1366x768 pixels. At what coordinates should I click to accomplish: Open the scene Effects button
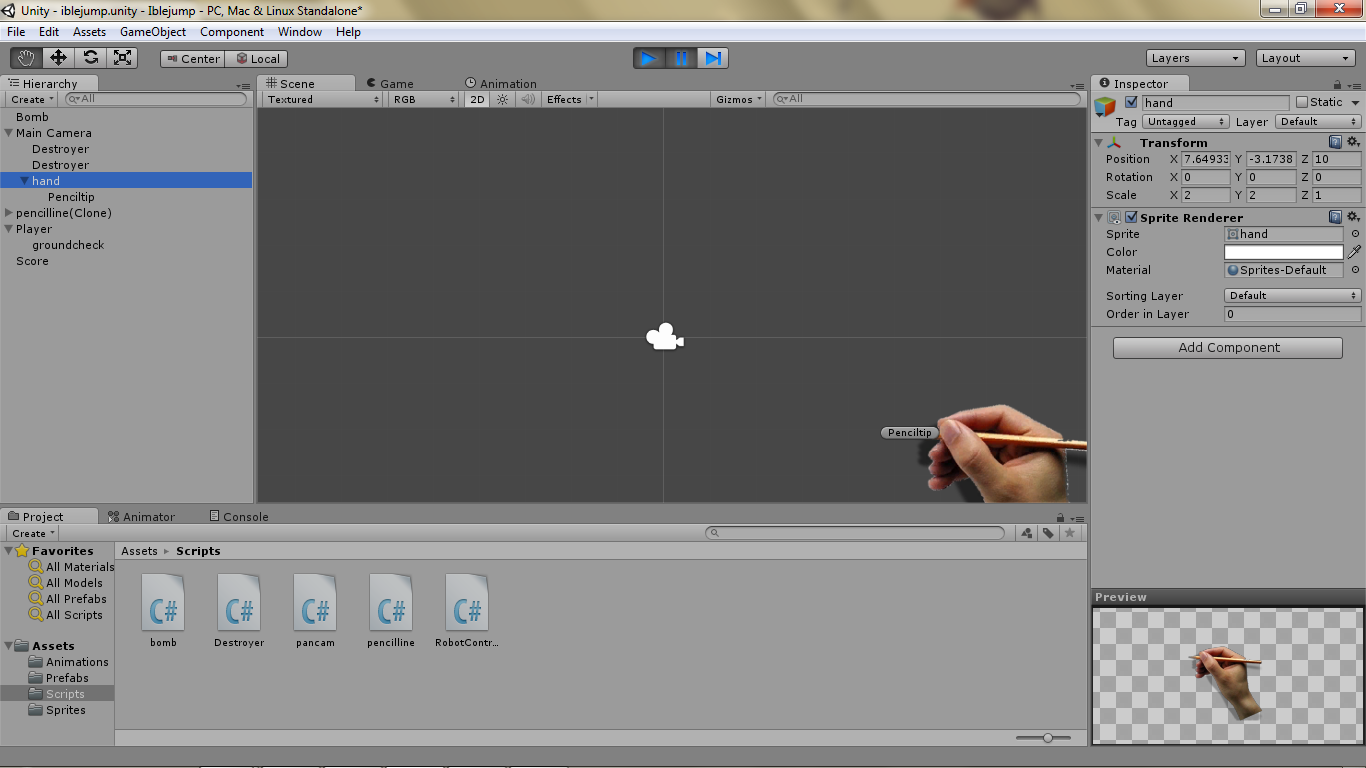pos(569,99)
